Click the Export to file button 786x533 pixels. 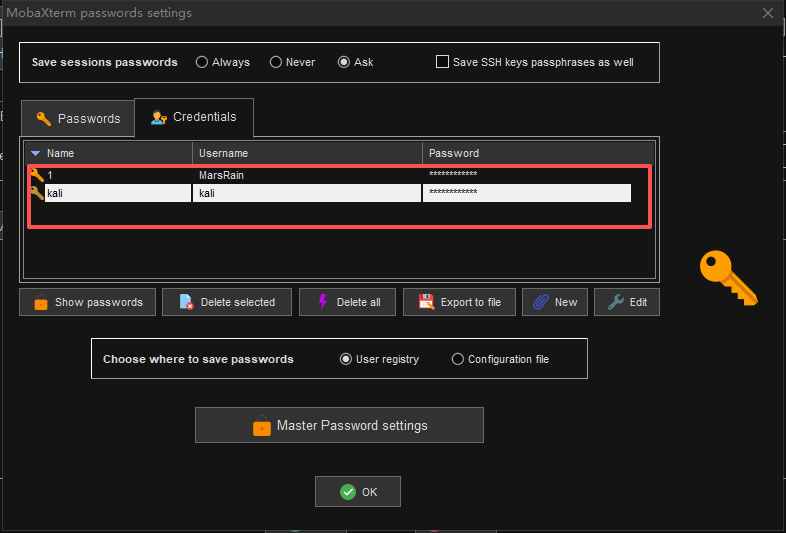coord(459,302)
